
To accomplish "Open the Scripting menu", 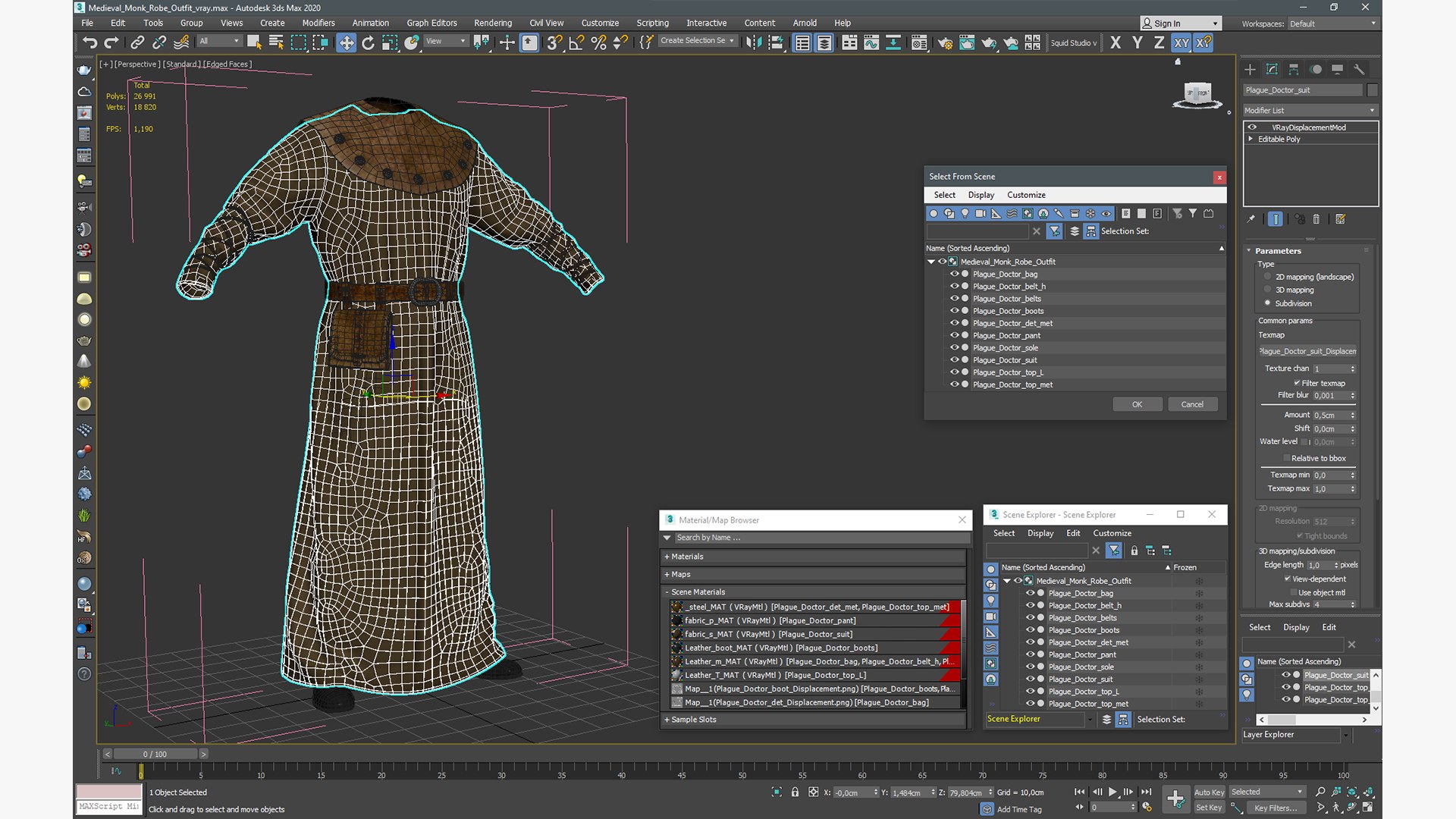I will [x=652, y=23].
